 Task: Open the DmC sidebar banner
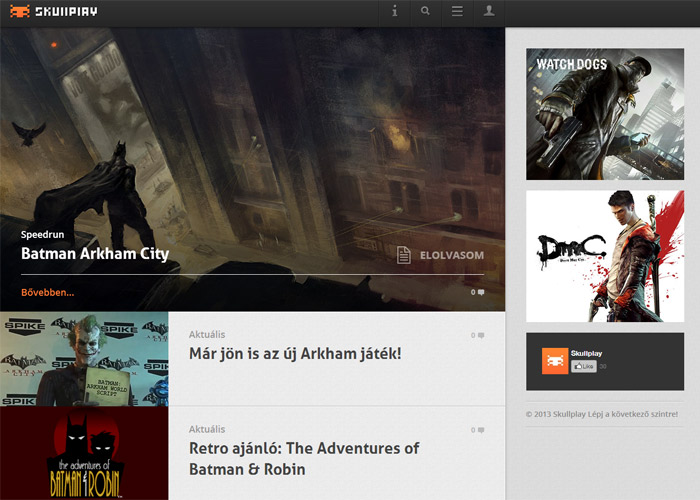(605, 256)
